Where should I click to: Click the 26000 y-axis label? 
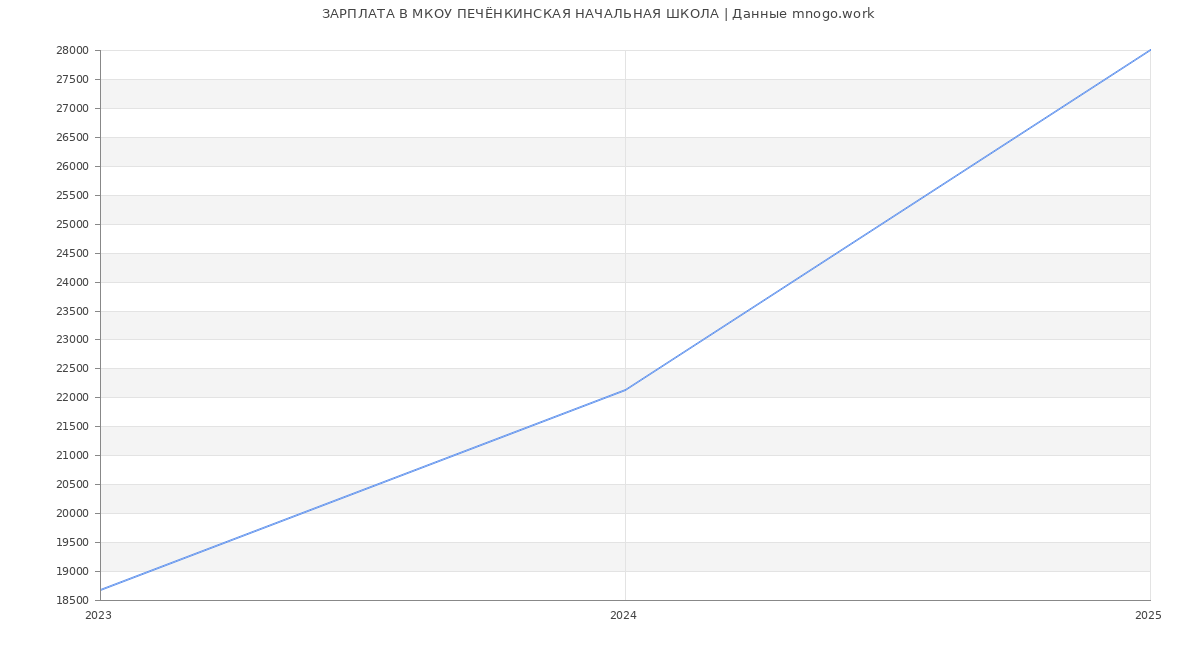73,167
